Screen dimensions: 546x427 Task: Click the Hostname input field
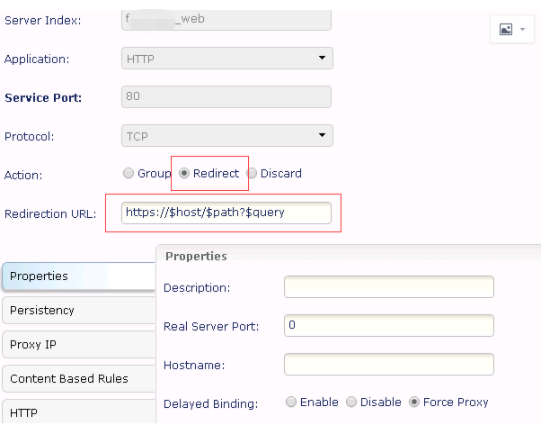(389, 364)
